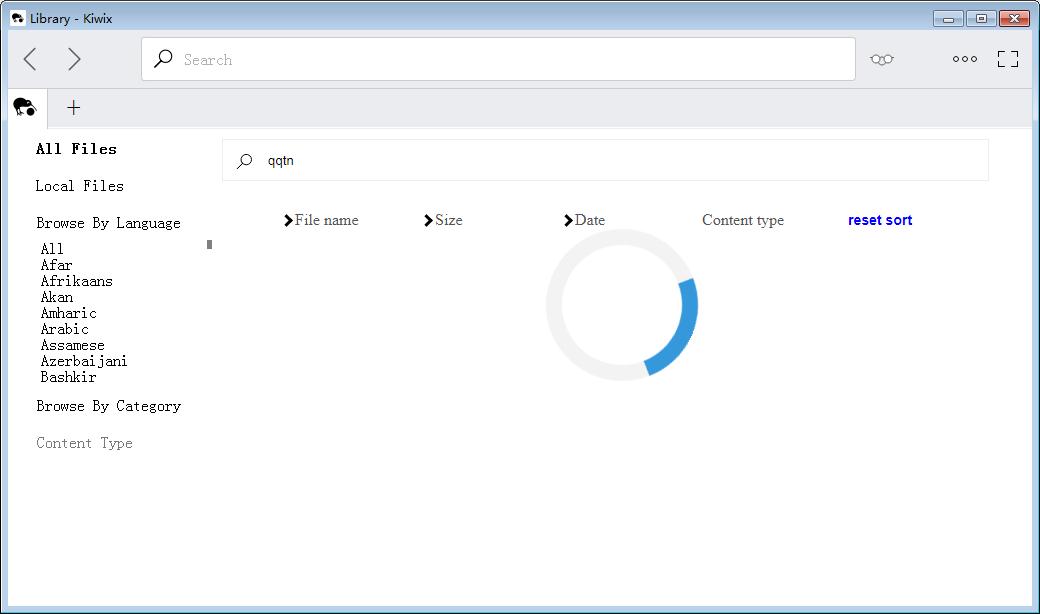
Task: Switch to Local Files
Action: 80,186
